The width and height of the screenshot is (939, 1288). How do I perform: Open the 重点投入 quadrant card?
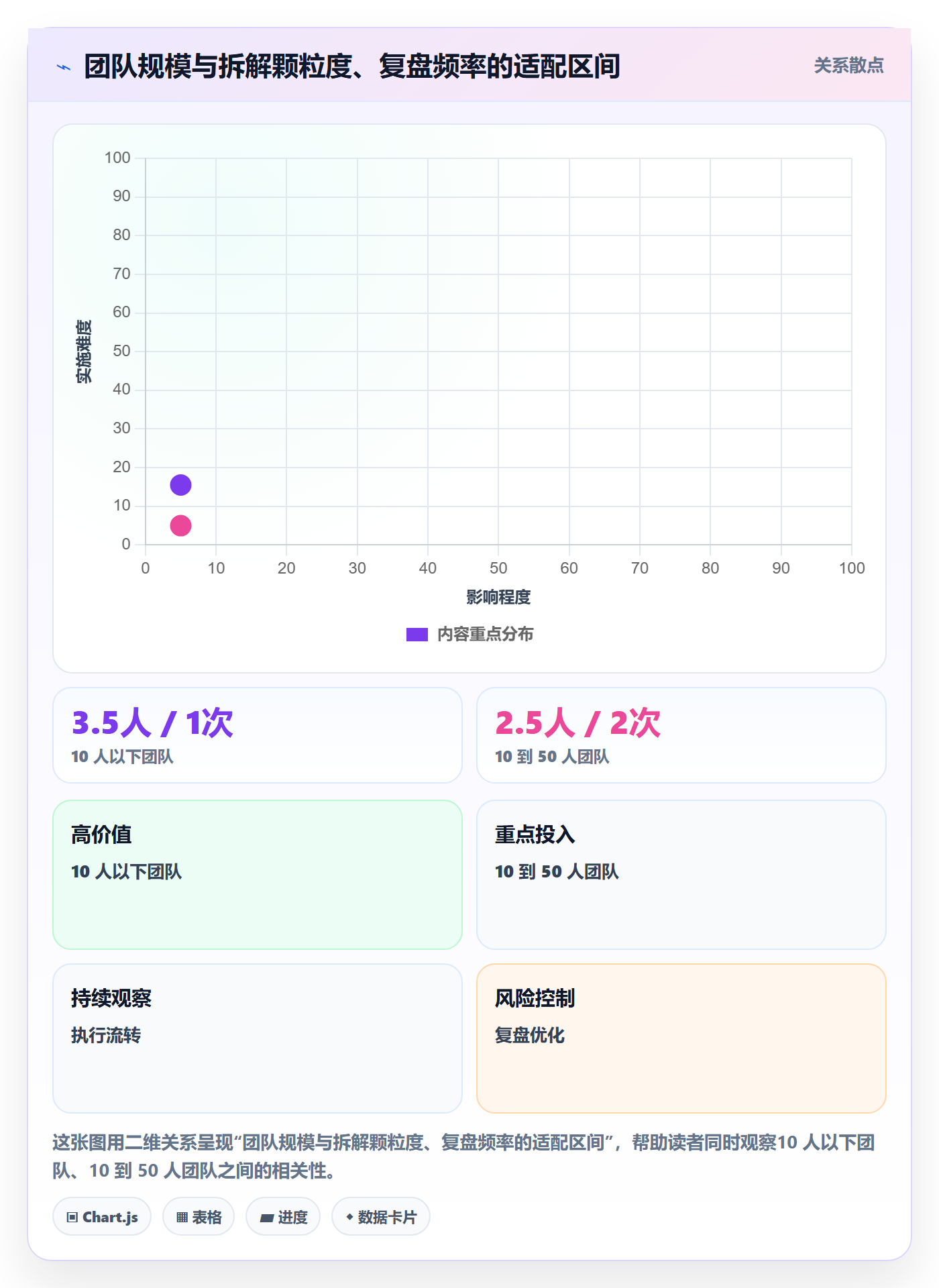pos(681,875)
